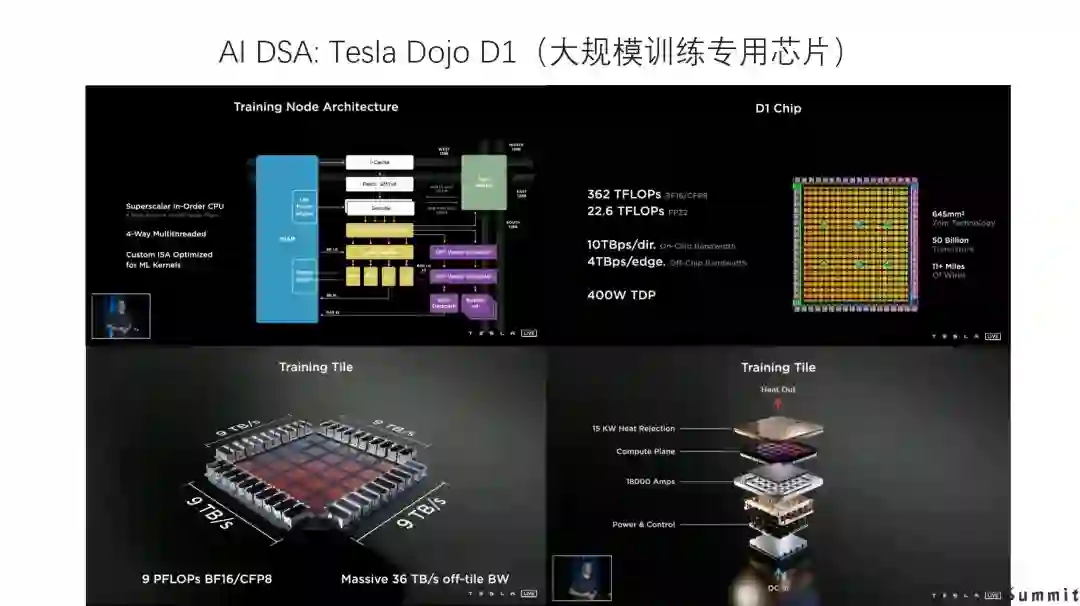
Task: Click the 15 KW Heat Rejection label
Action: (634, 428)
